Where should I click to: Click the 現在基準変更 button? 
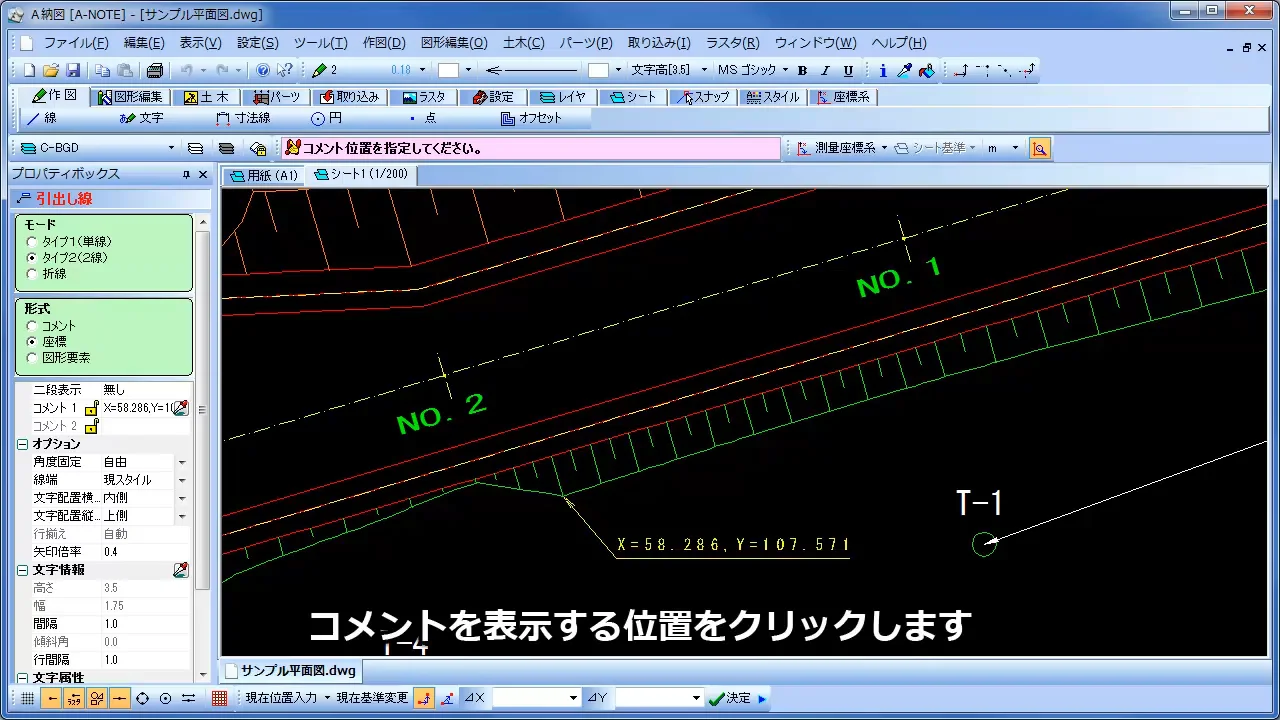[x=372, y=698]
